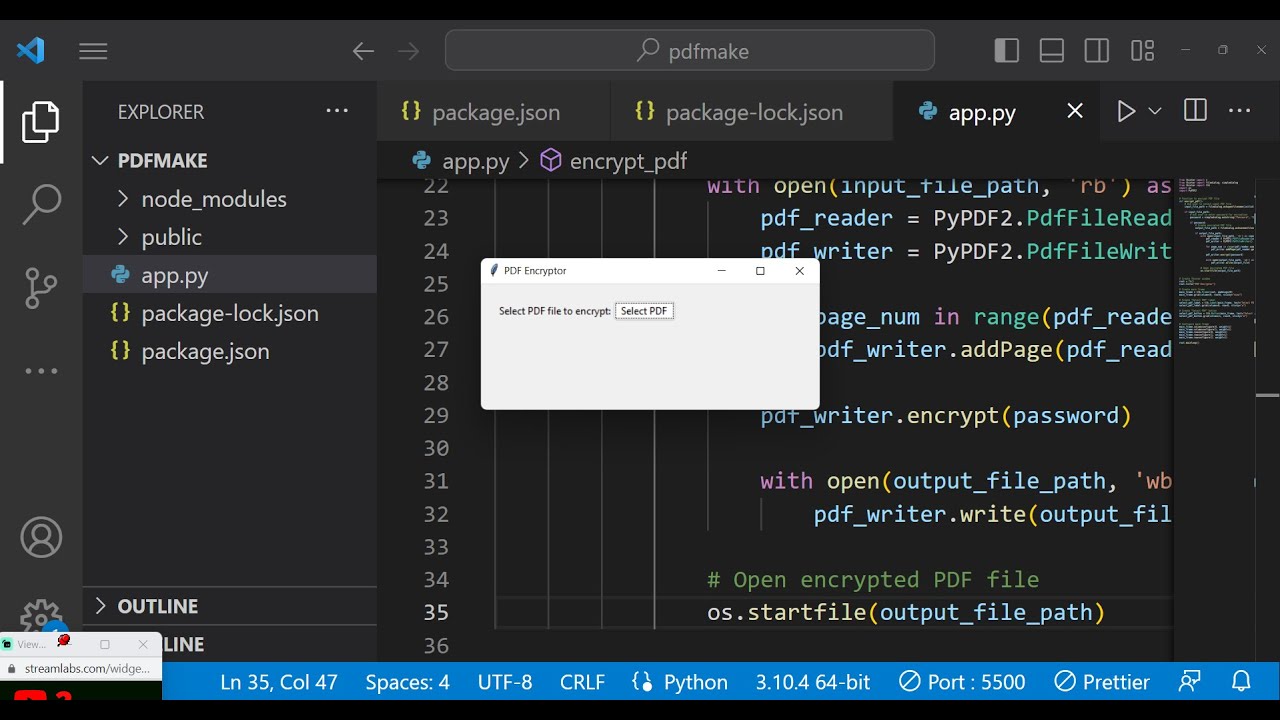Expand the node_modules folder
Screen dimensions: 1280x720
click(213, 199)
